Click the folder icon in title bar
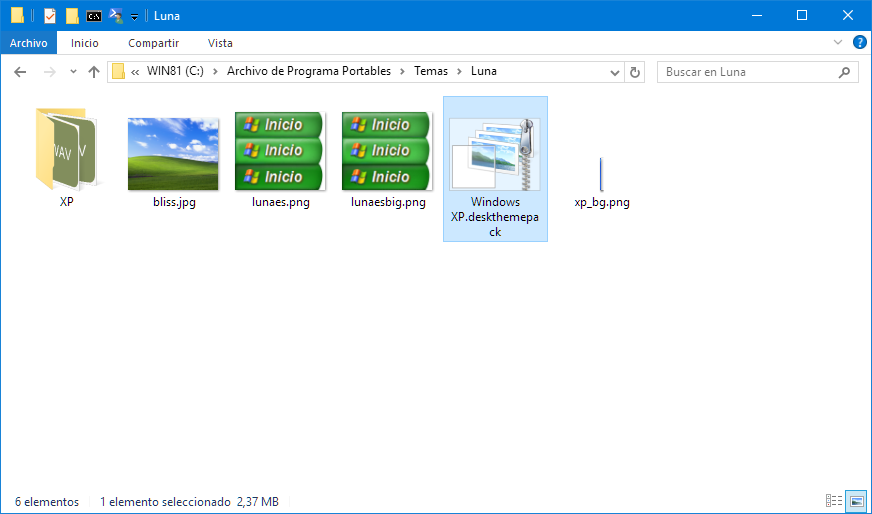This screenshot has height=514, width=872. coord(17,16)
